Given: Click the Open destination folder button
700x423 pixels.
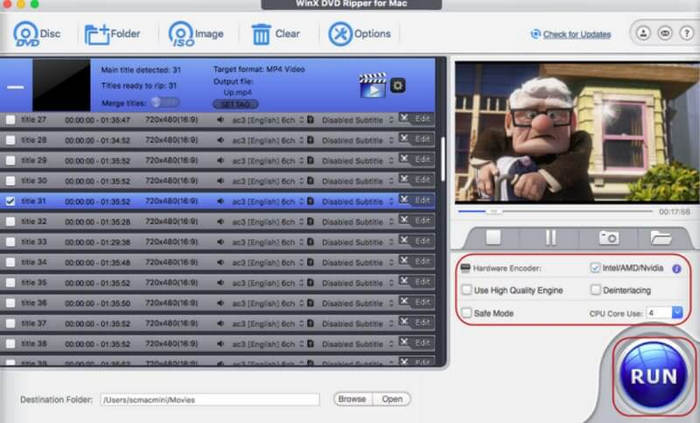Looking at the screenshot, I should pyautogui.click(x=392, y=399).
